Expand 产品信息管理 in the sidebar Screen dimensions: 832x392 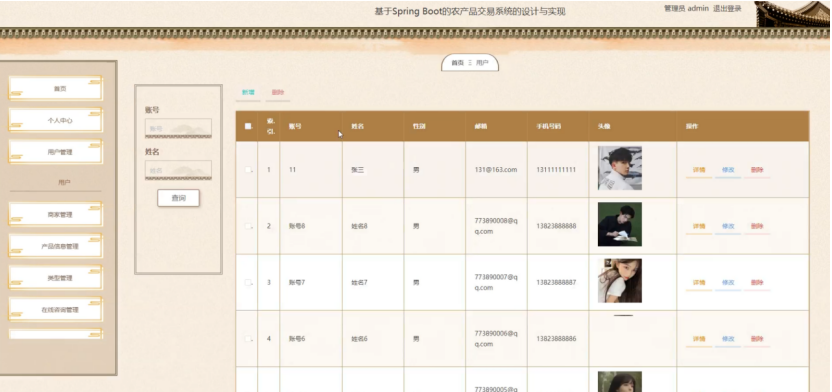click(56, 246)
